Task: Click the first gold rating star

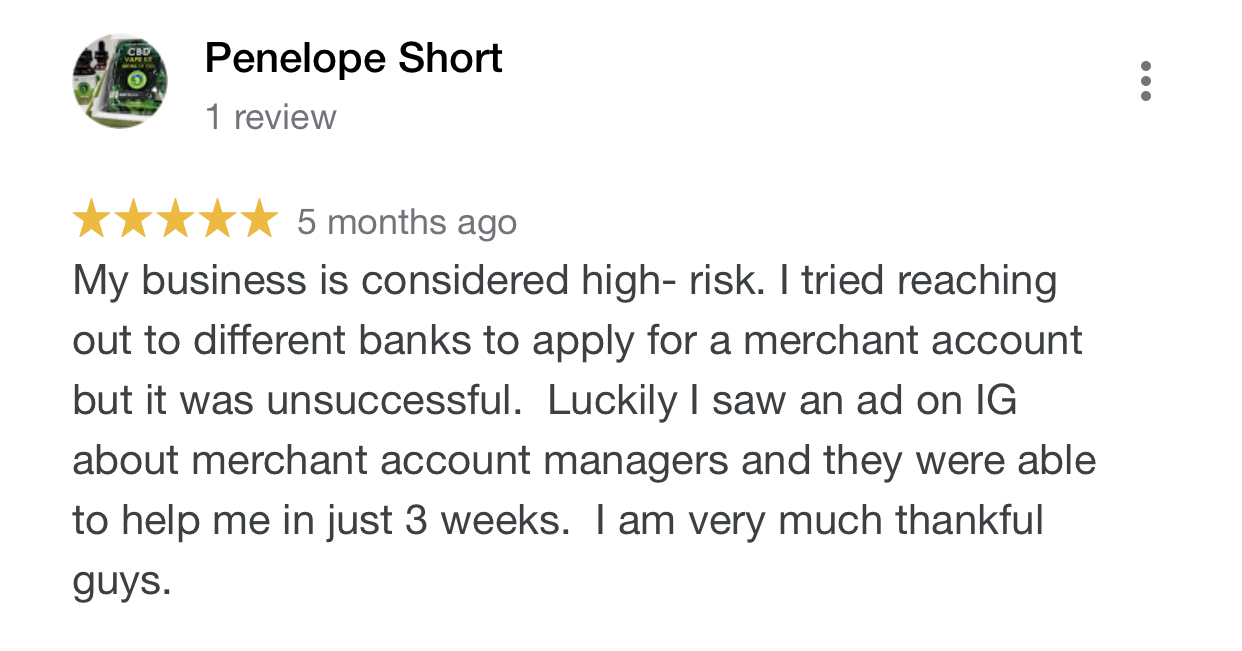Action: [x=92, y=219]
